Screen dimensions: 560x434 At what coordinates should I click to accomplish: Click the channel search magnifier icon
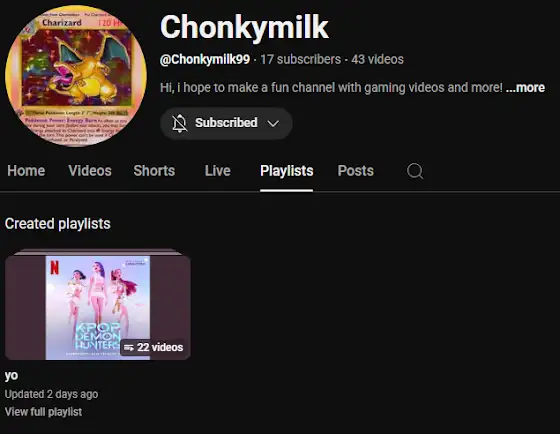point(415,171)
